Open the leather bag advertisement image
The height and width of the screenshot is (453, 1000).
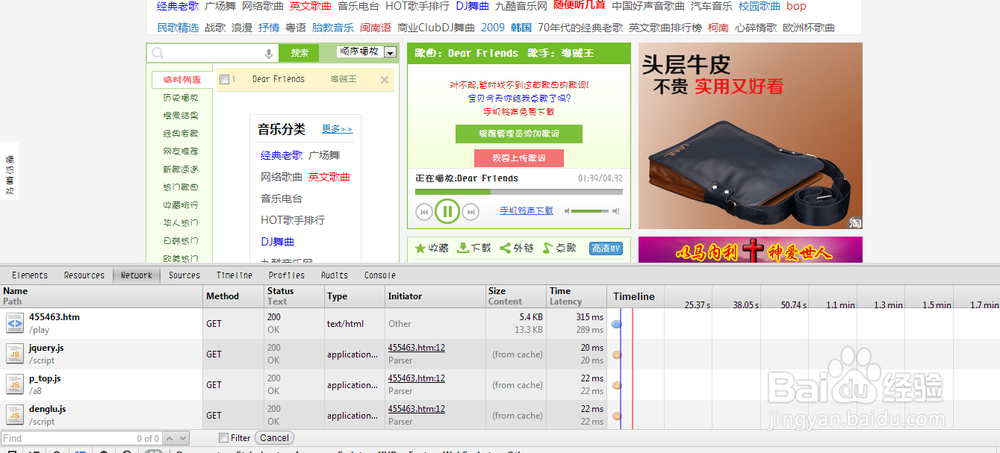point(750,136)
